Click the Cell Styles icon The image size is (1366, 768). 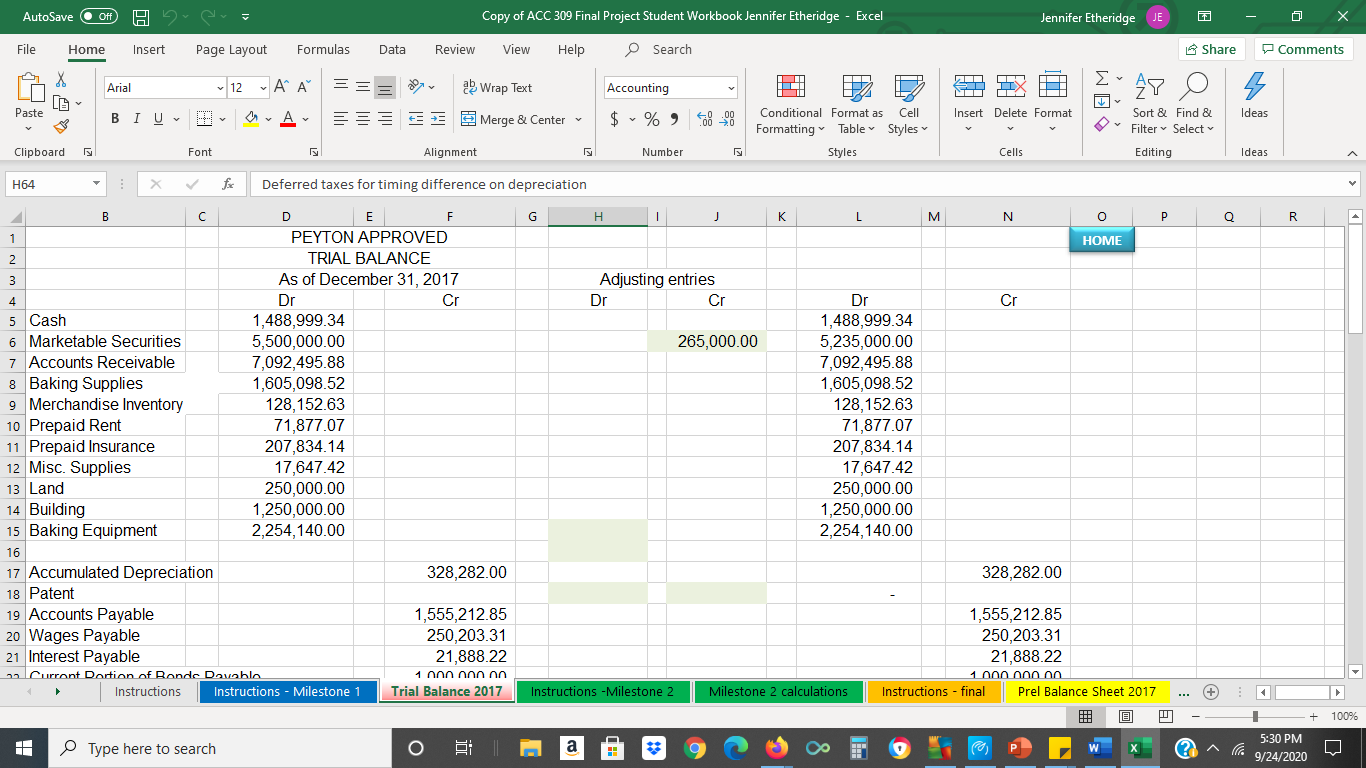coord(908,105)
